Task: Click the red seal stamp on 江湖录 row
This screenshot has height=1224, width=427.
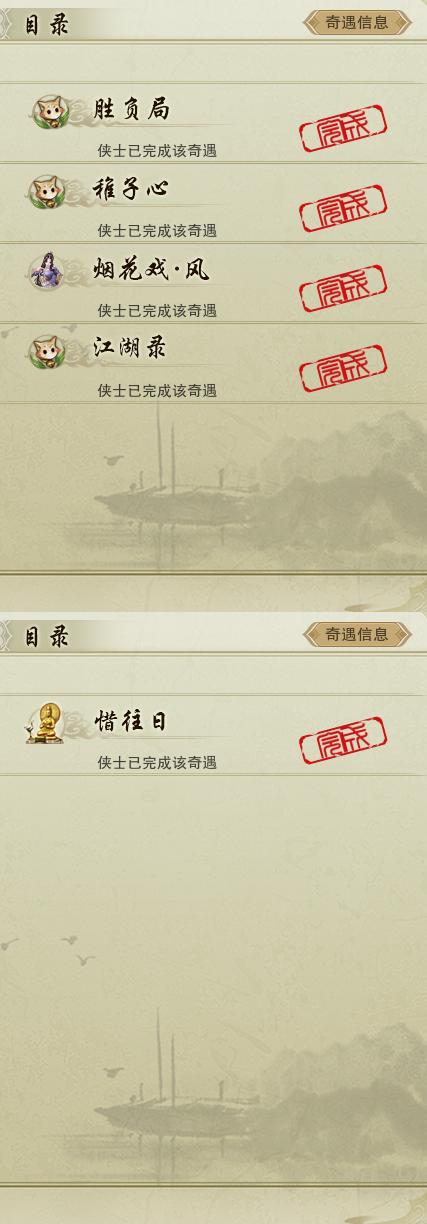Action: pos(343,369)
